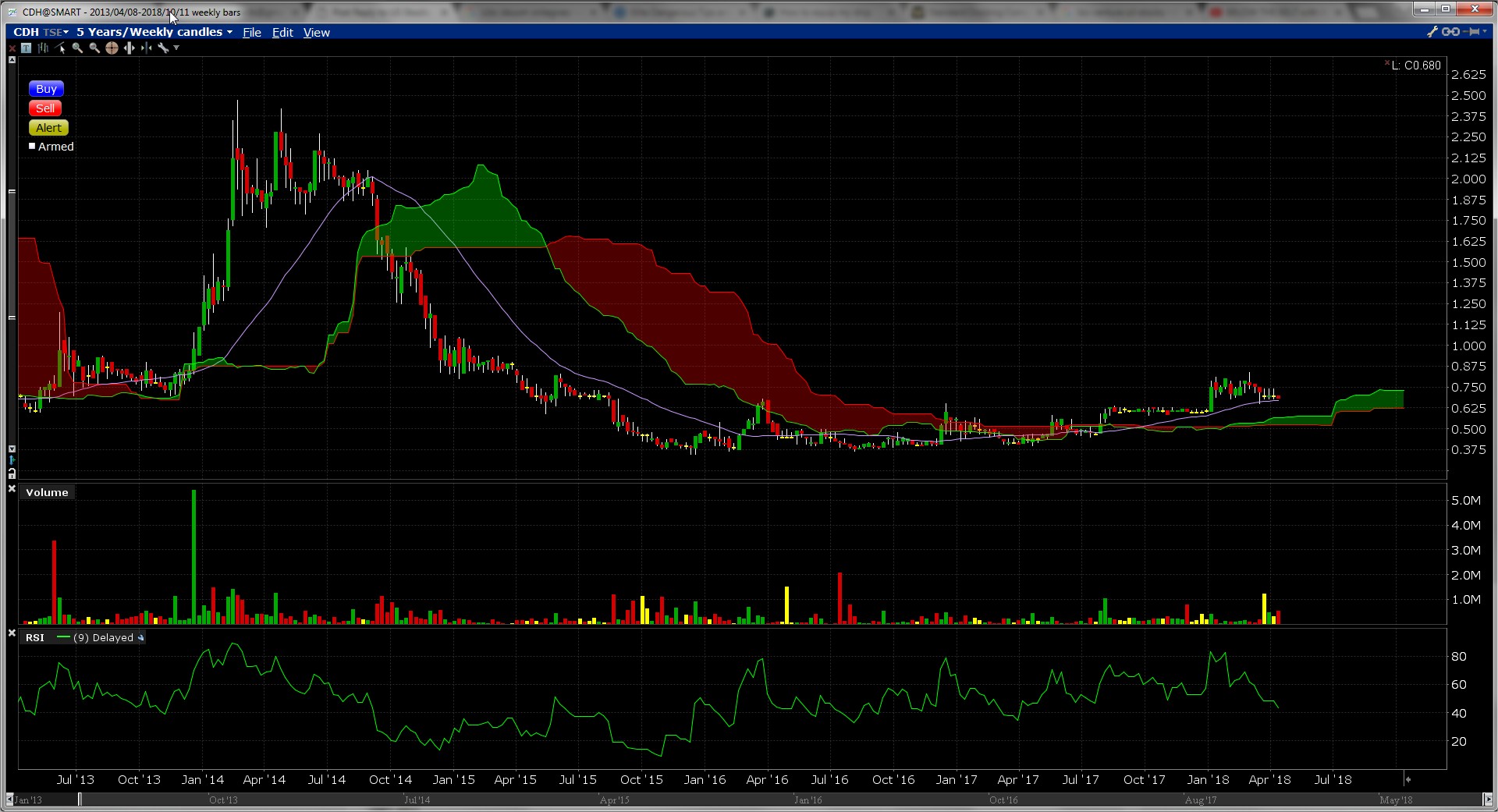Close the Volume panel
The image size is (1498, 812).
pyautogui.click(x=12, y=488)
